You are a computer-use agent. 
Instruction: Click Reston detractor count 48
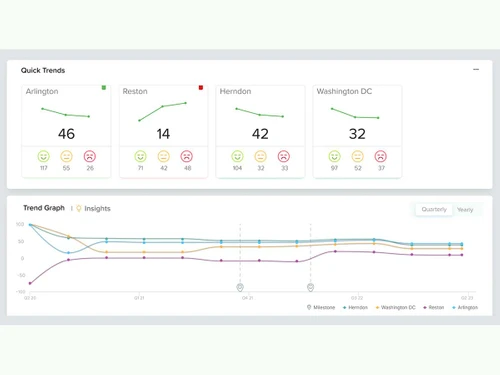(x=187, y=168)
